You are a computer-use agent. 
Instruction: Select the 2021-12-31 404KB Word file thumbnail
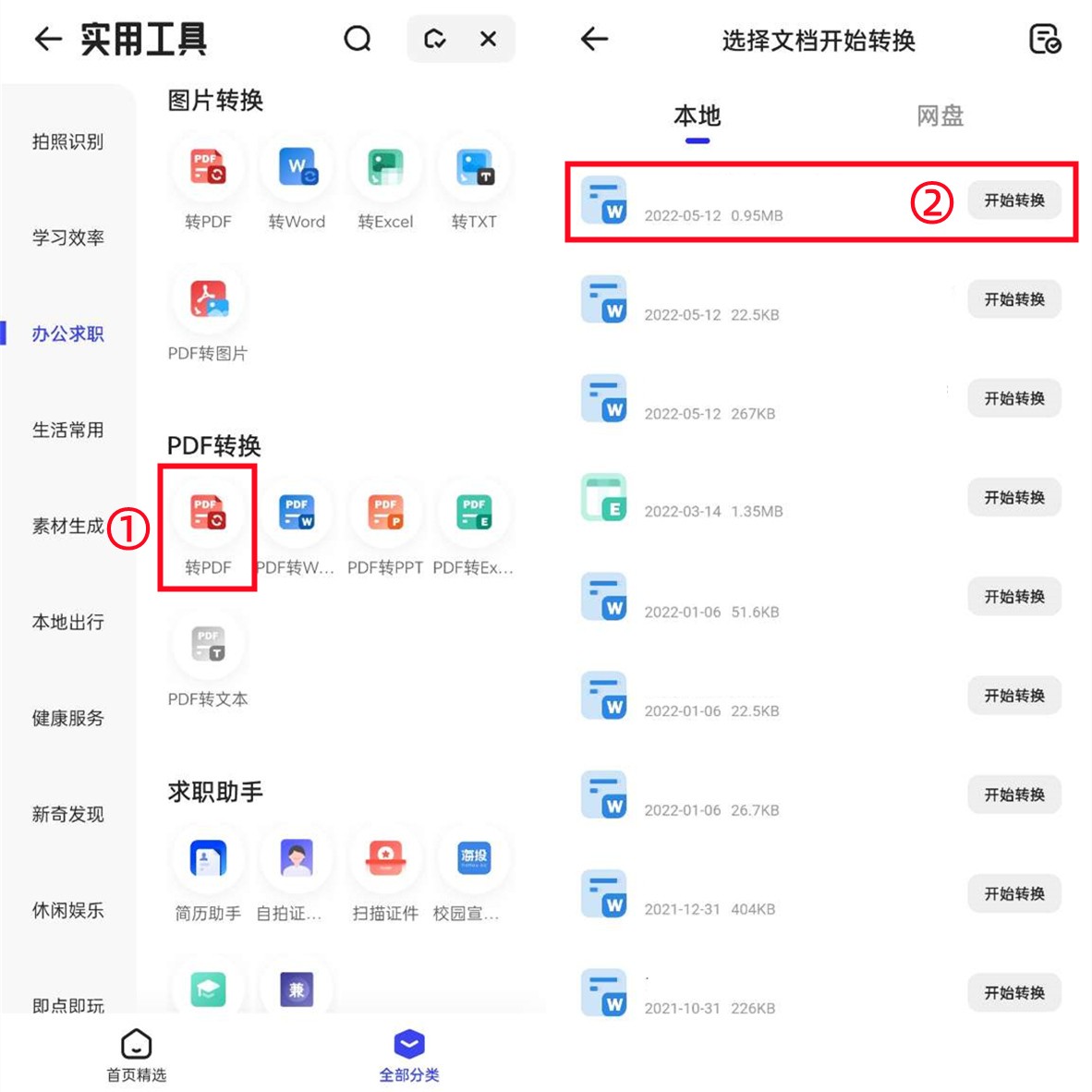(604, 893)
